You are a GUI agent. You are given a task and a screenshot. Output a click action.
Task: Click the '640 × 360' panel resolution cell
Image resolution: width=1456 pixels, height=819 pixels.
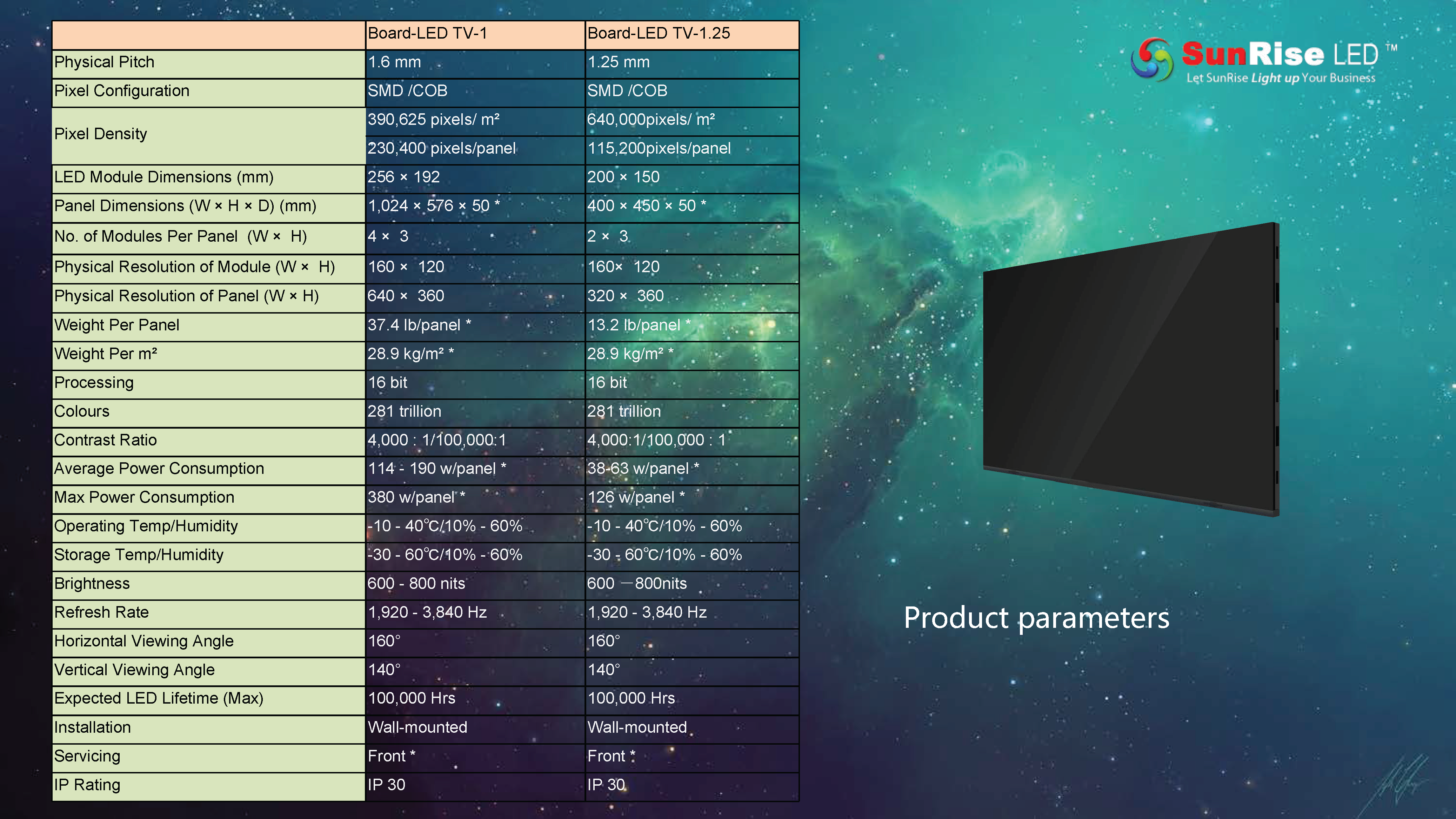475,298
